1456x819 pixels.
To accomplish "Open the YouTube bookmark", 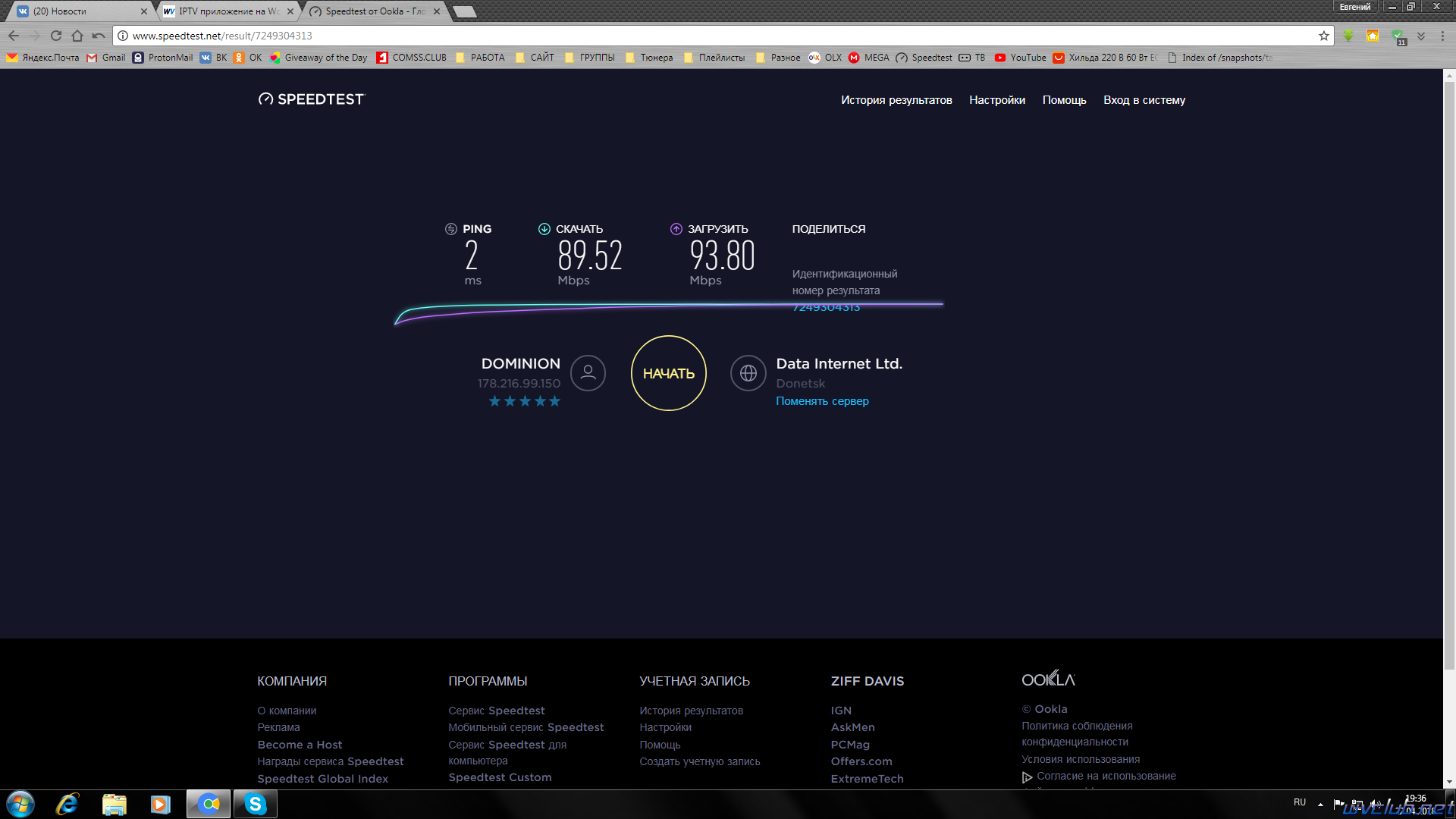I will pyautogui.click(x=1021, y=58).
